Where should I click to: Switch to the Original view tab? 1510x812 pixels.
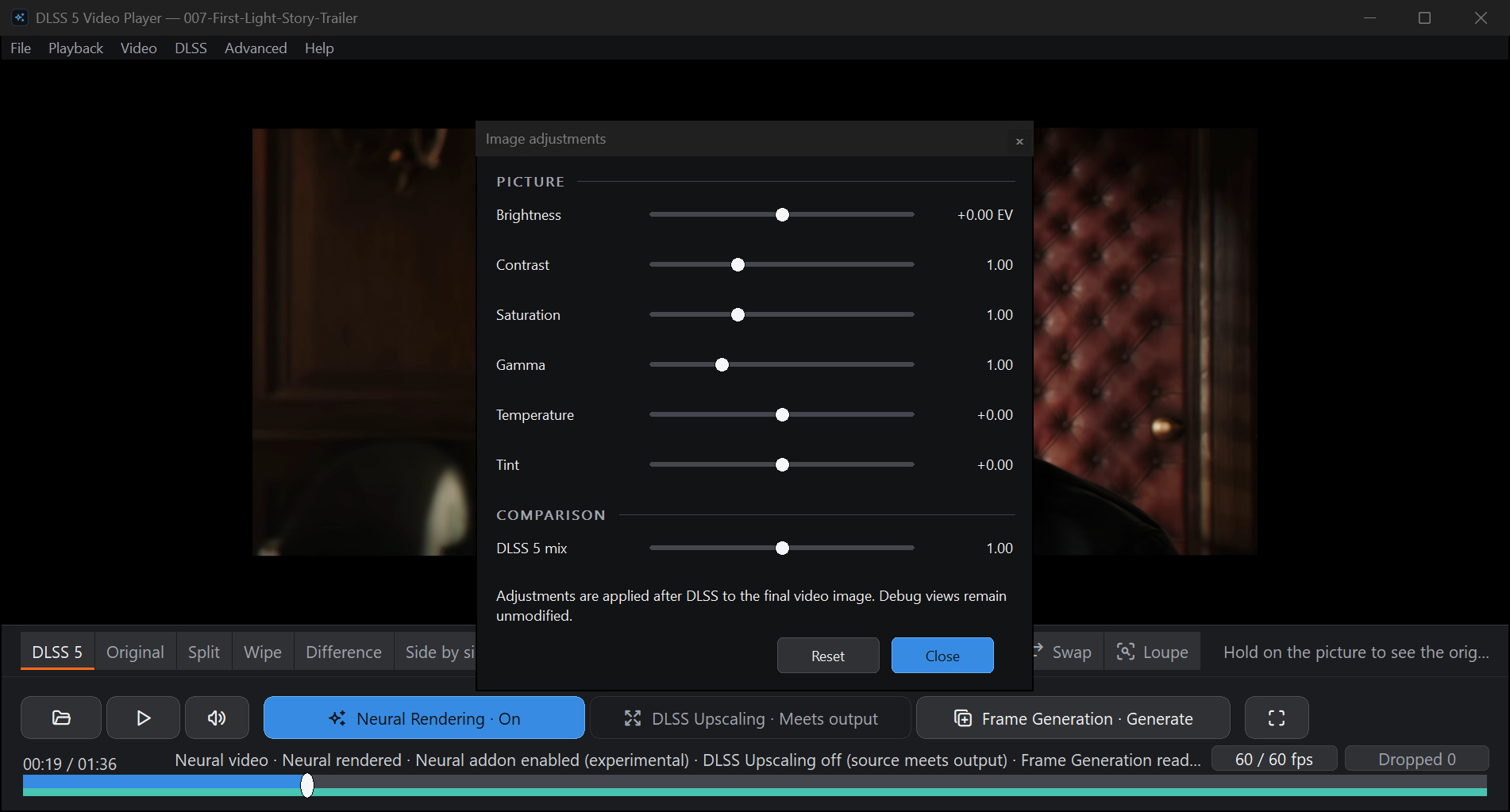tap(135, 652)
